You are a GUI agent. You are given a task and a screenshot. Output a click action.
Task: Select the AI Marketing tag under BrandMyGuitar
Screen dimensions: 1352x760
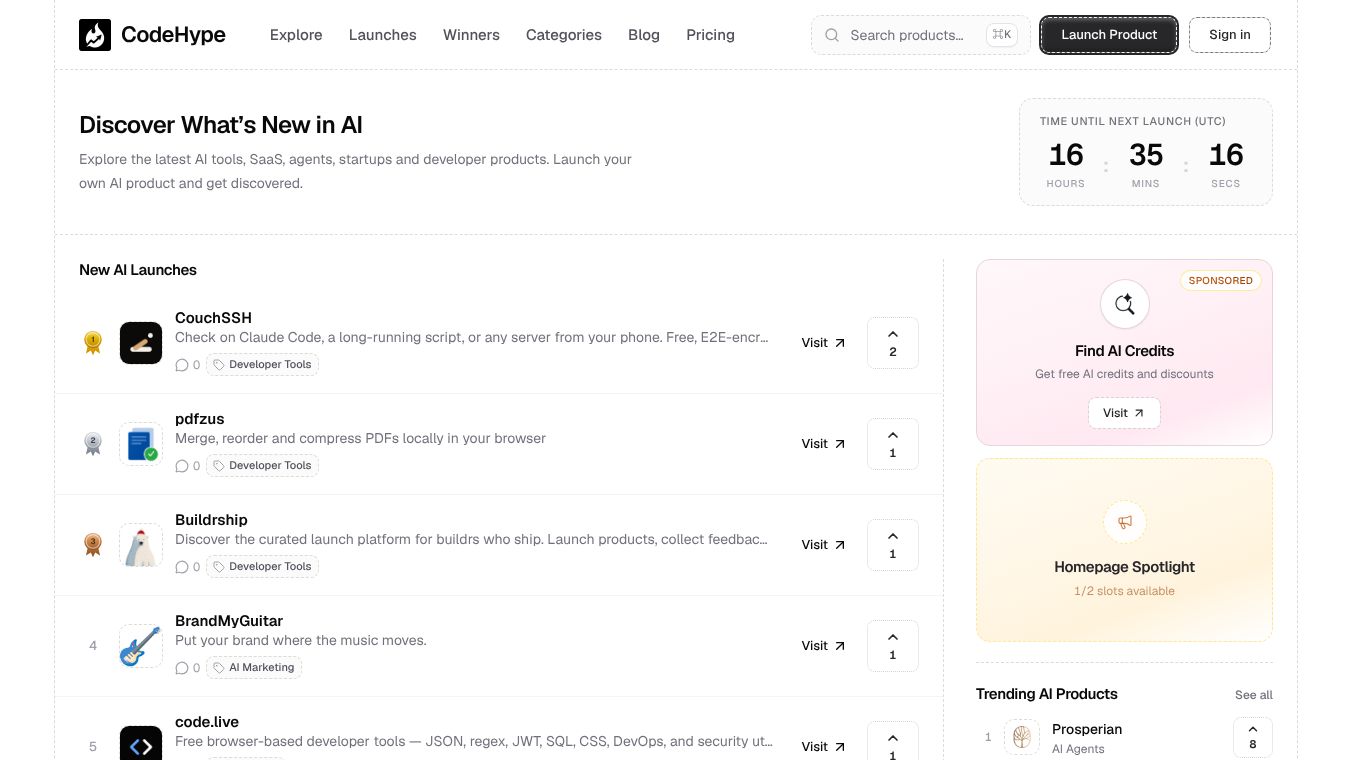[254, 668]
